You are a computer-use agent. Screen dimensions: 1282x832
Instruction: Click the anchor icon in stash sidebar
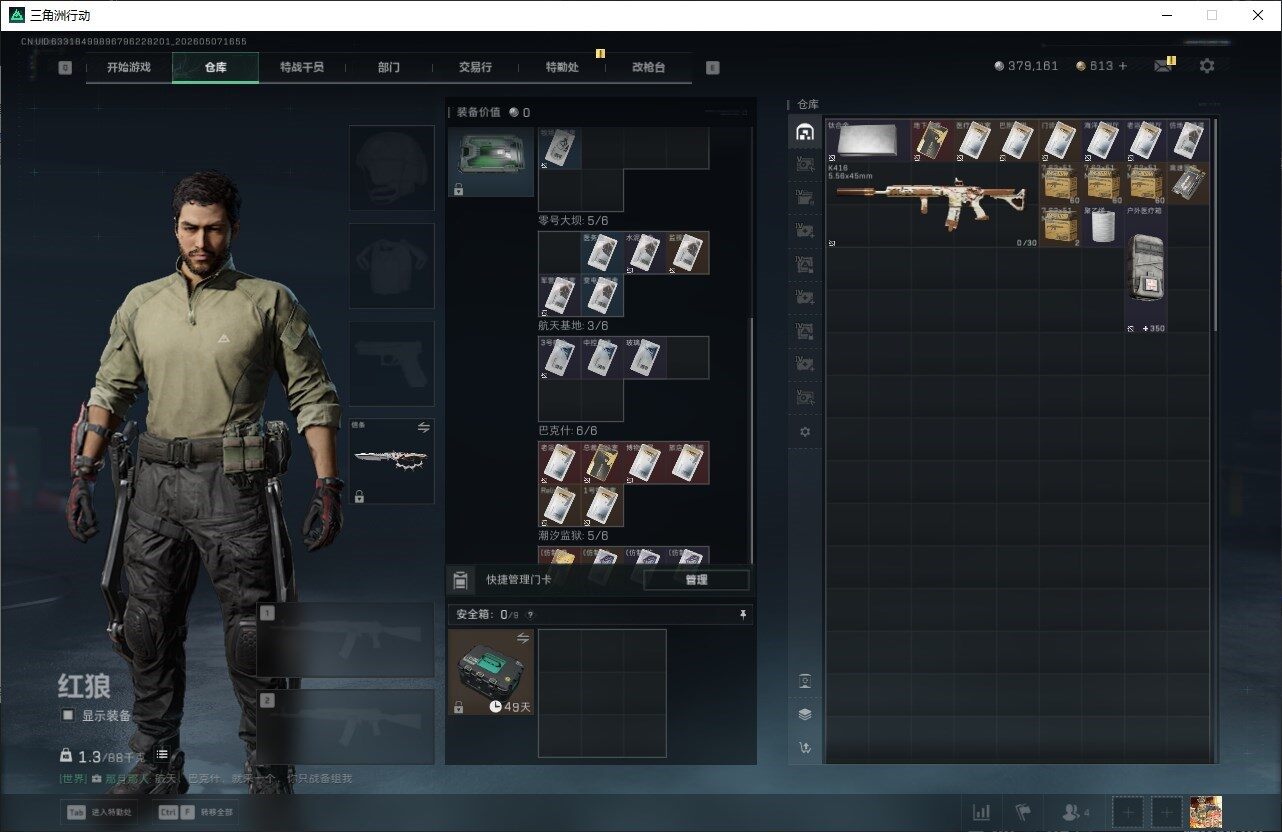pos(805,747)
